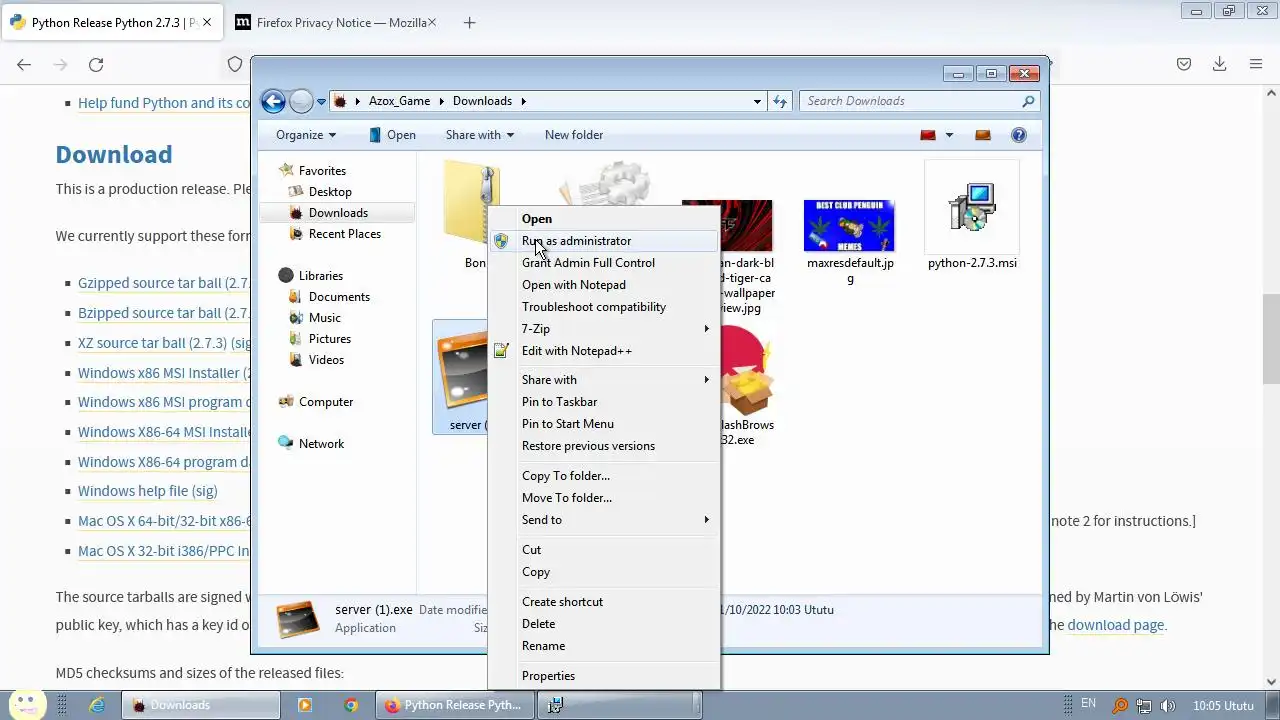Open the Organize dropdown menu
Viewport: 1280px width, 720px height.
pos(306,135)
